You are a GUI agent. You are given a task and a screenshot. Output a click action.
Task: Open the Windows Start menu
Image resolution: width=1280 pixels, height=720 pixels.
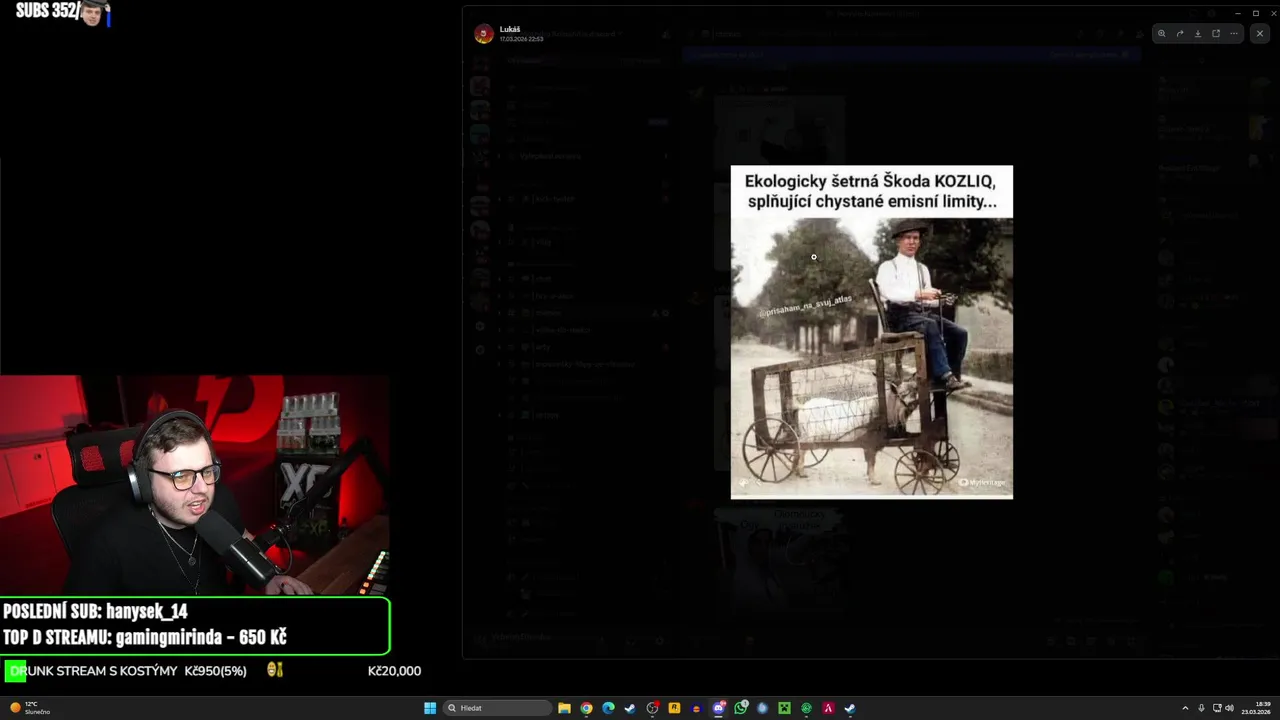pos(430,708)
